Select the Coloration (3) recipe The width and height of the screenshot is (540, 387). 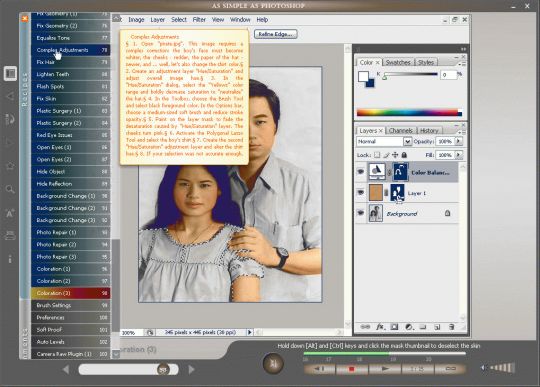[x=71, y=293]
